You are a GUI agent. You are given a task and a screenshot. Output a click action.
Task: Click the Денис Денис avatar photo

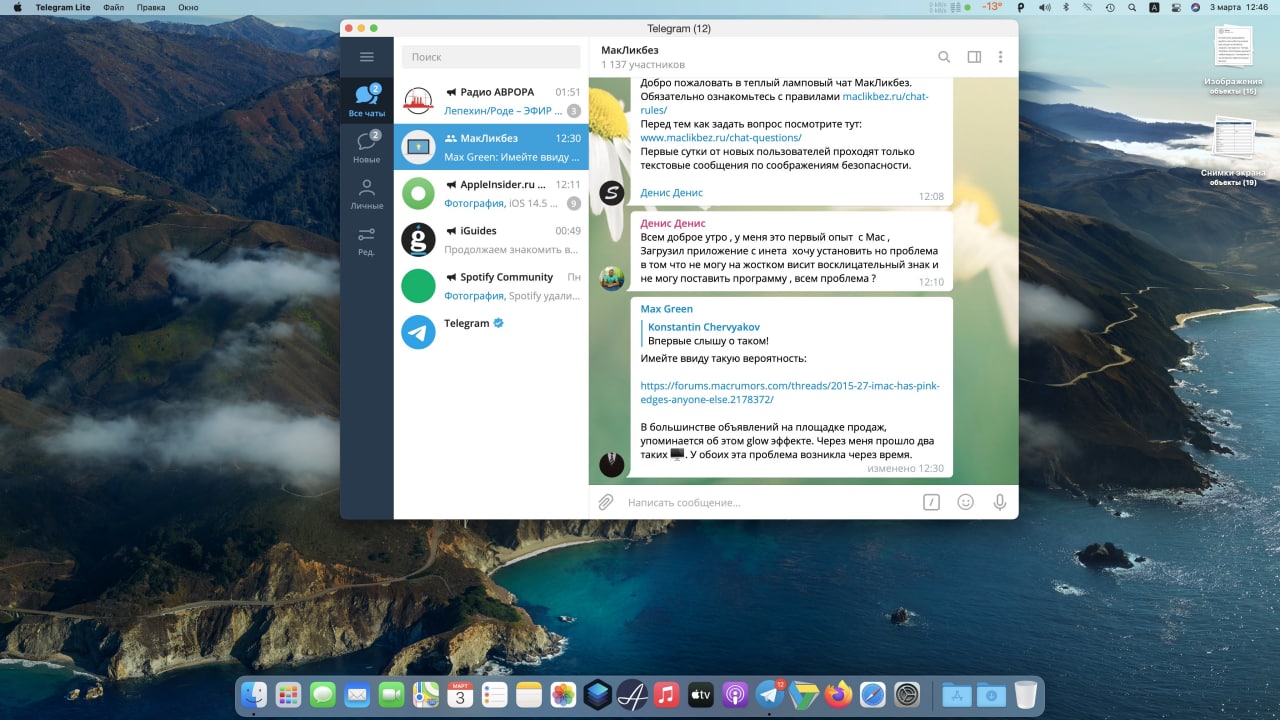pyautogui.click(x=612, y=278)
